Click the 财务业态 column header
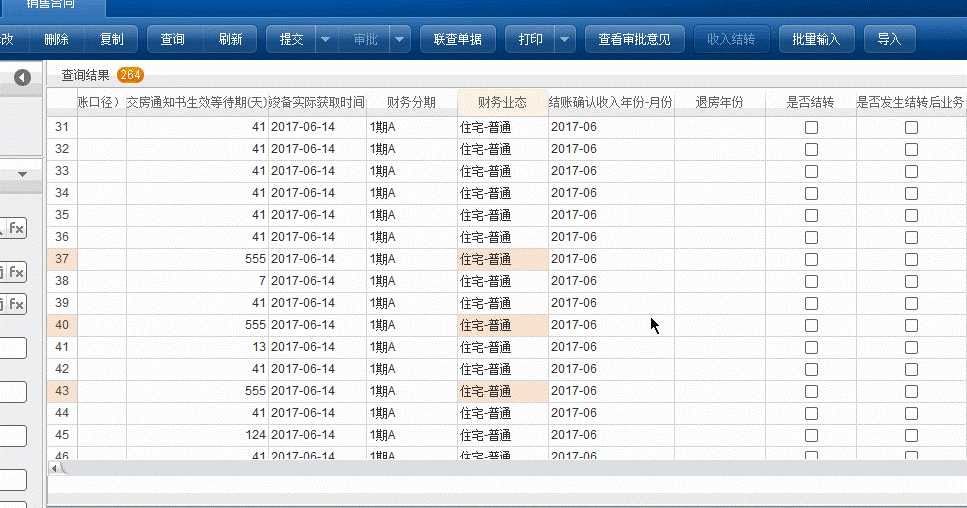The width and height of the screenshot is (967, 508). pyautogui.click(x=502, y=102)
